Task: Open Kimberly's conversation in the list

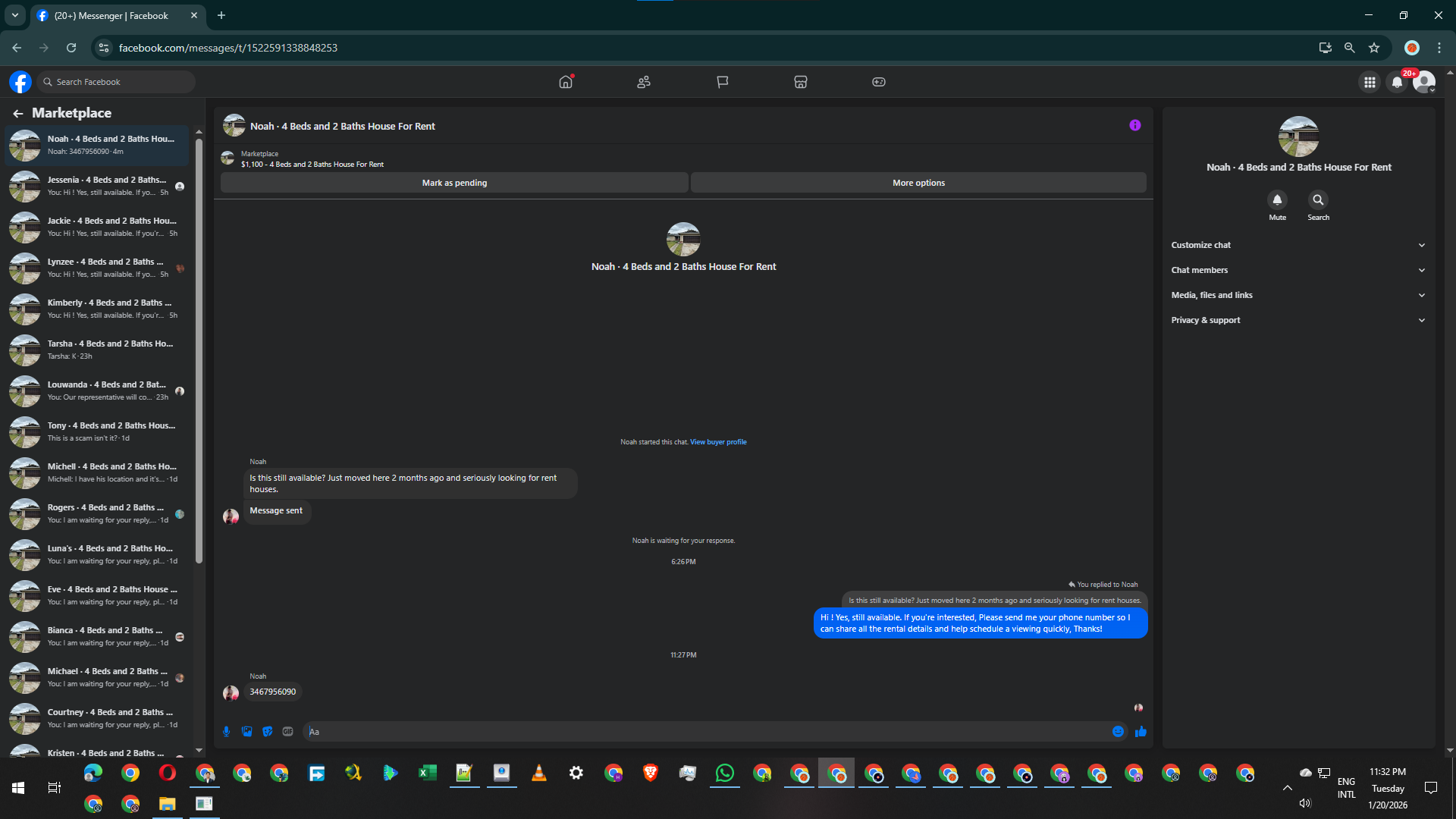Action: [97, 309]
